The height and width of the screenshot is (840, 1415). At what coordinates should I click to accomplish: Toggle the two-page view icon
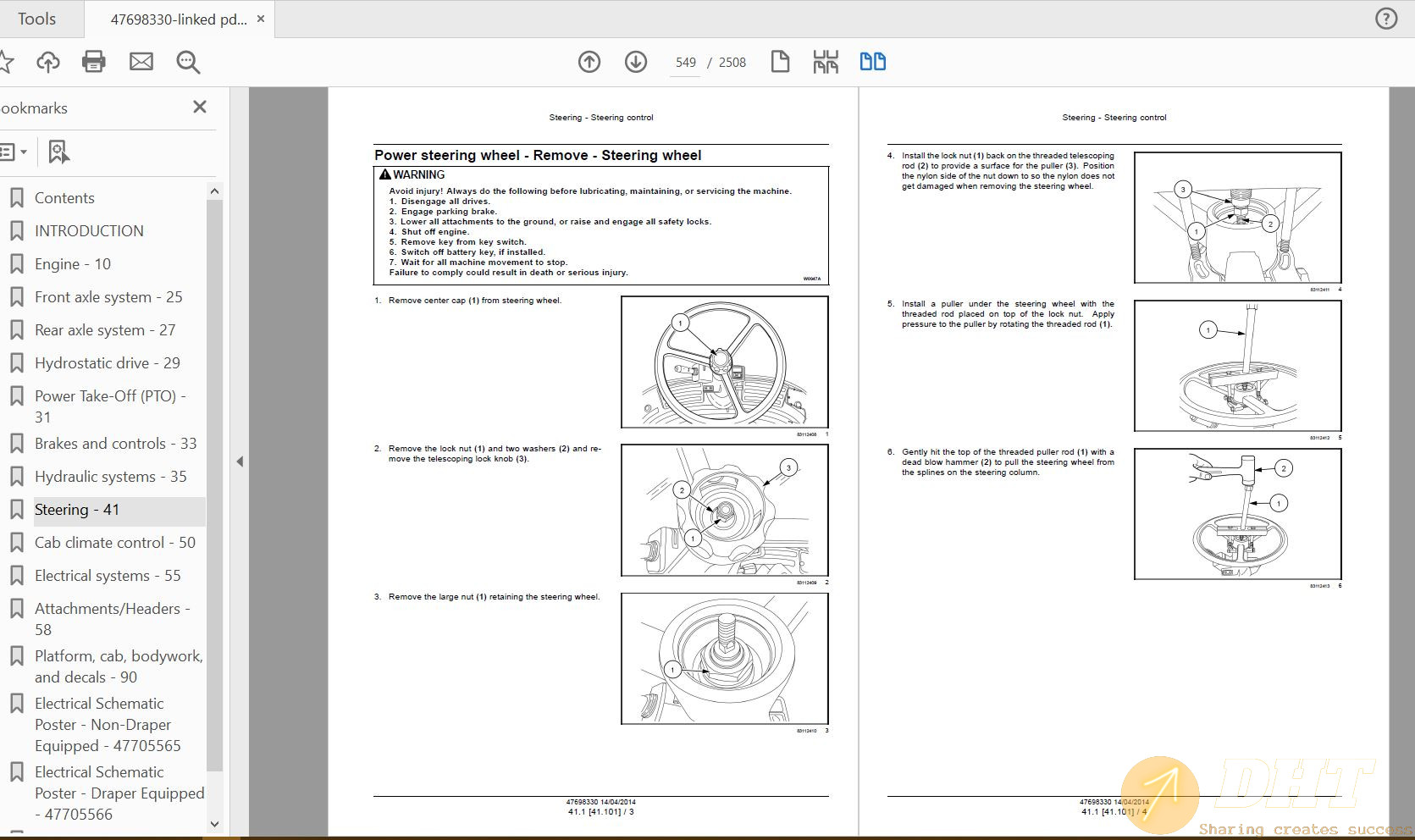(873, 62)
